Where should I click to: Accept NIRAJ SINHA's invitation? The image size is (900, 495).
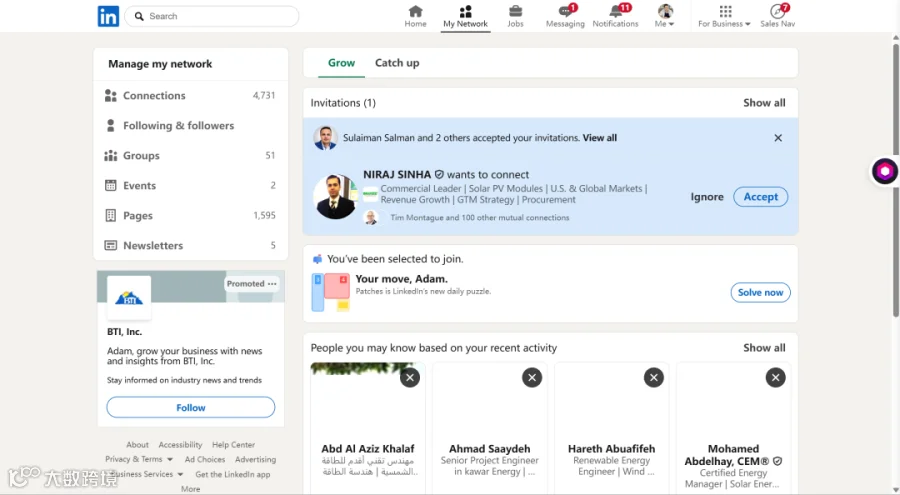(x=761, y=197)
